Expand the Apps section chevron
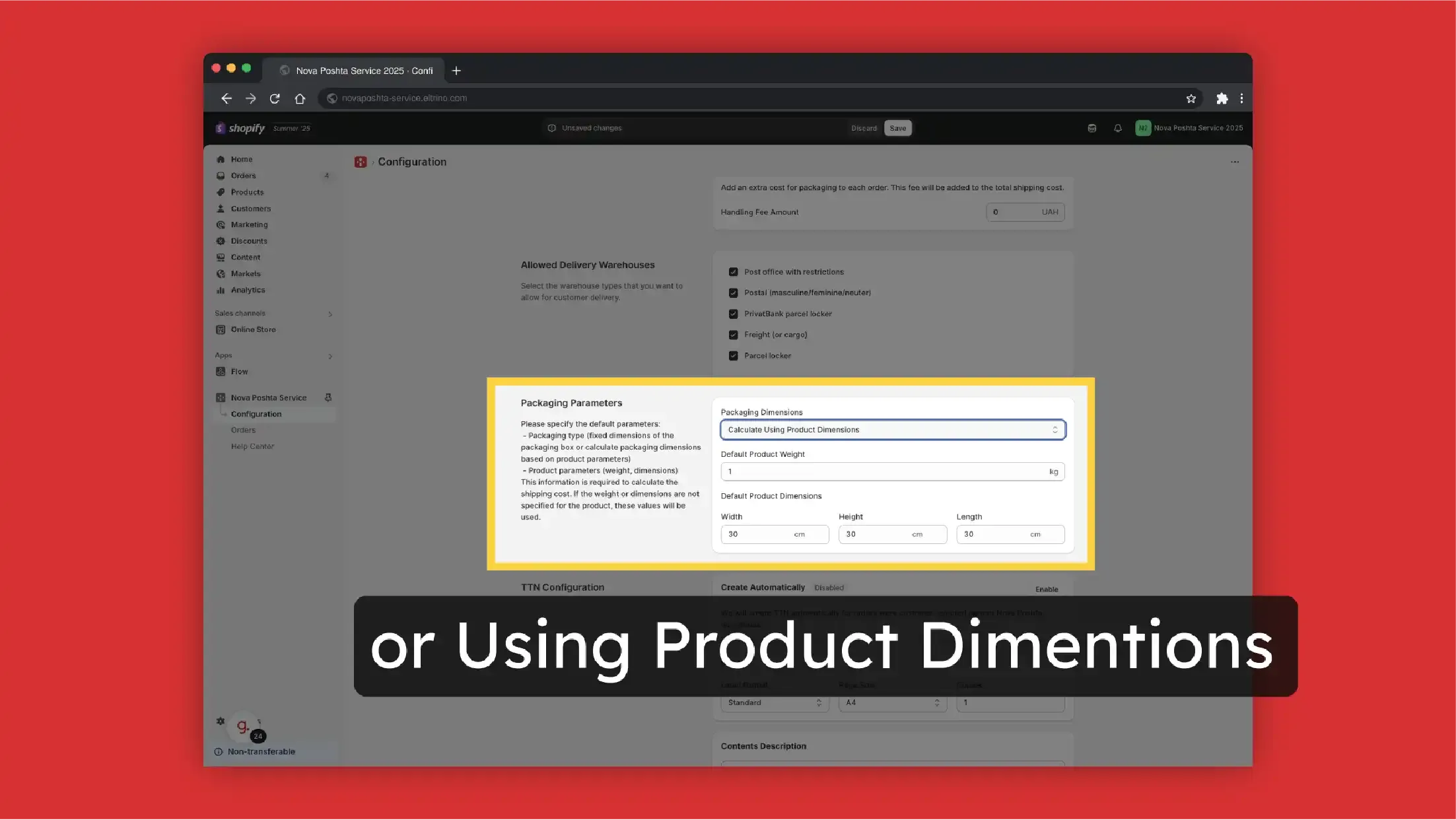1456x820 pixels. 330,356
